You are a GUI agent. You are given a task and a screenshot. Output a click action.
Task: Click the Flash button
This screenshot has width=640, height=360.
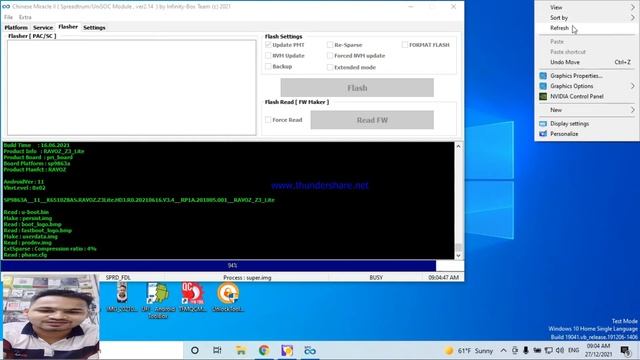357,88
